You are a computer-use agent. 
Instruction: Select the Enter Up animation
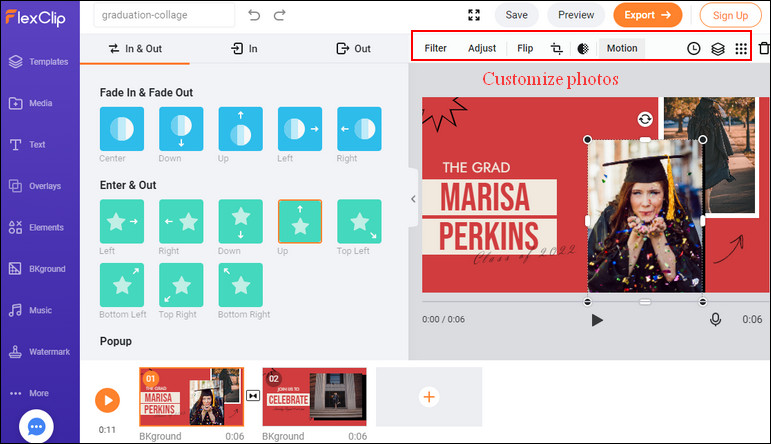click(300, 221)
